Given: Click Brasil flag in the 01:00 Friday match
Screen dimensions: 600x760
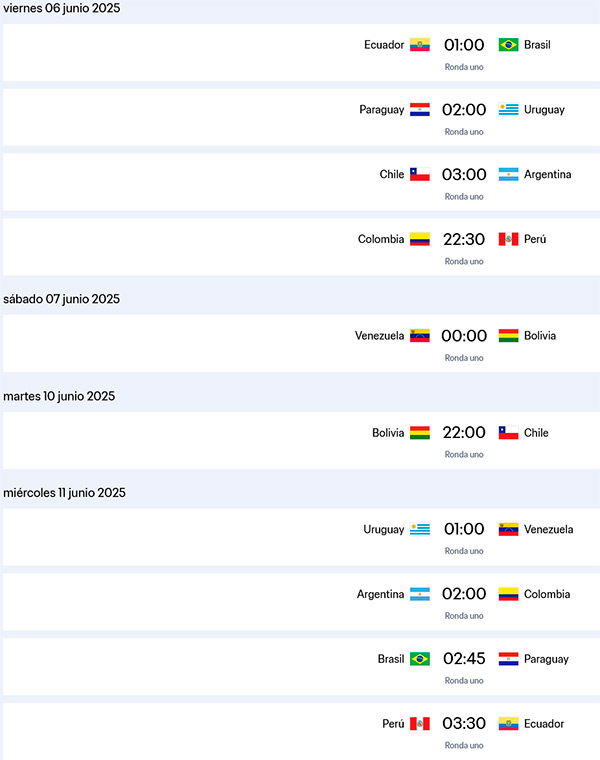Looking at the screenshot, I should [x=508, y=45].
